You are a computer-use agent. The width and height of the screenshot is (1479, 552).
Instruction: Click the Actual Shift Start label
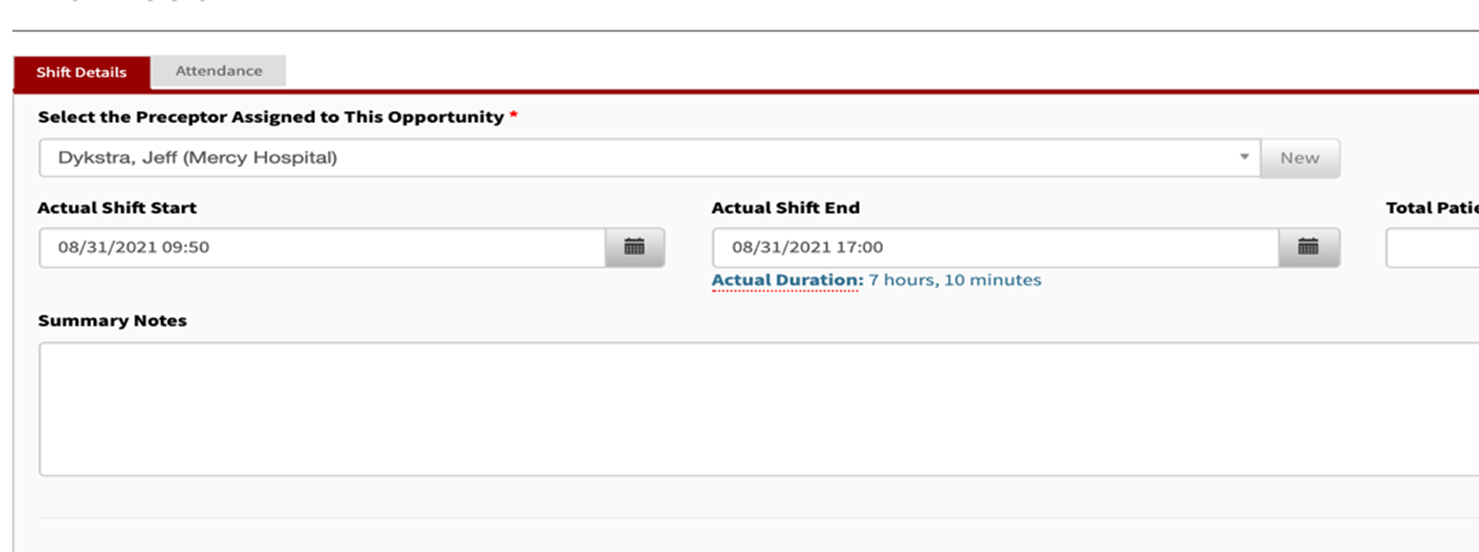click(x=117, y=208)
